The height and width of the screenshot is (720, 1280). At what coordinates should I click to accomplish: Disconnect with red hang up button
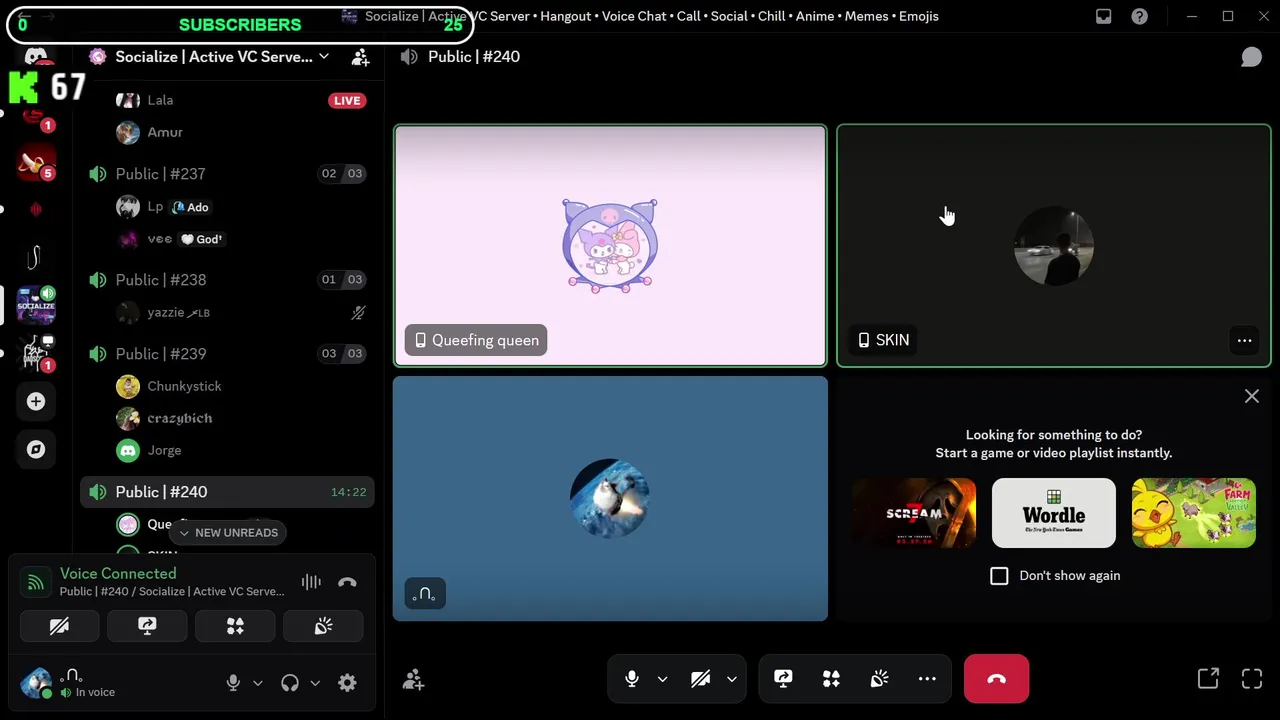point(996,679)
